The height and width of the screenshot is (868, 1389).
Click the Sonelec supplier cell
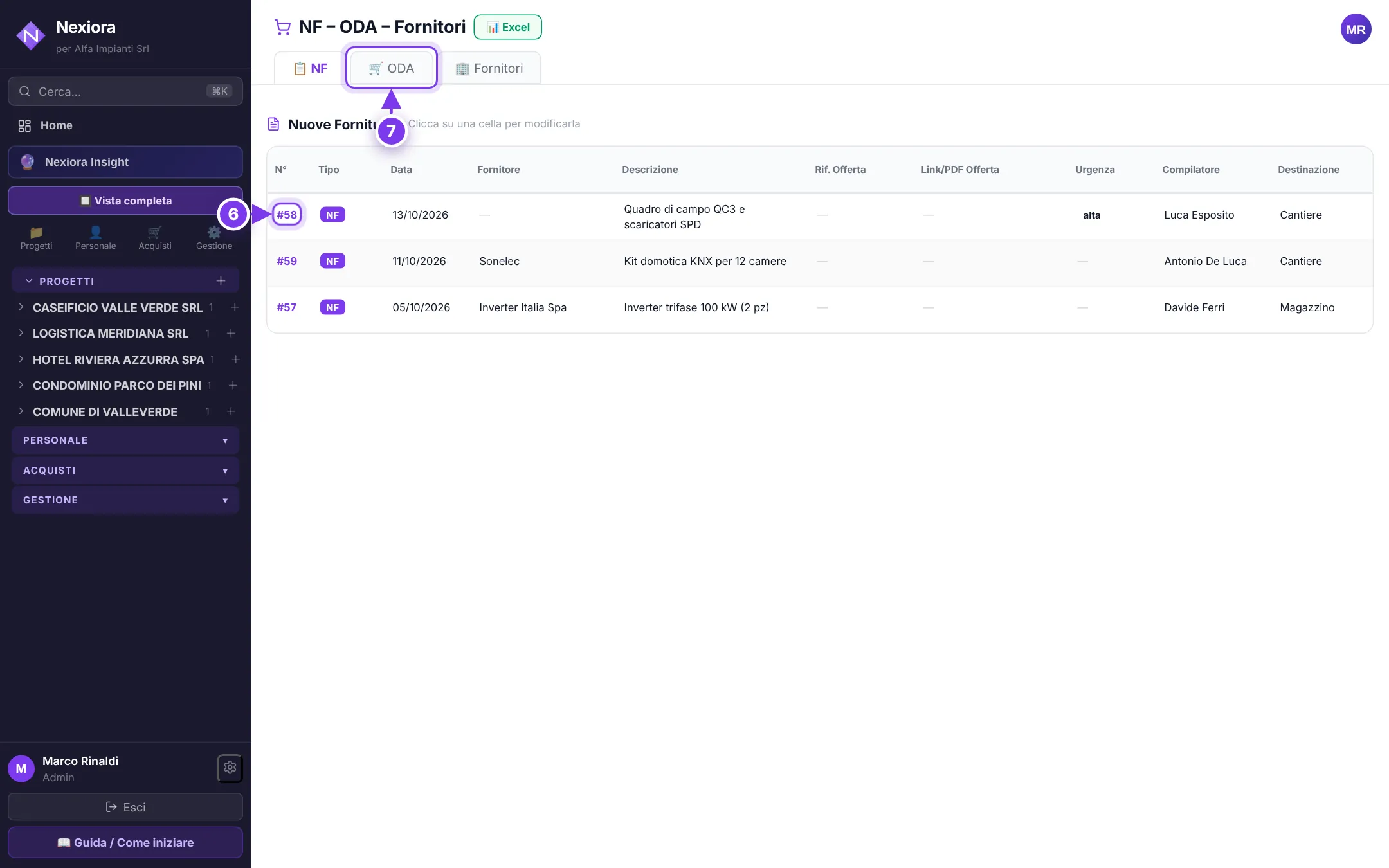pos(499,261)
